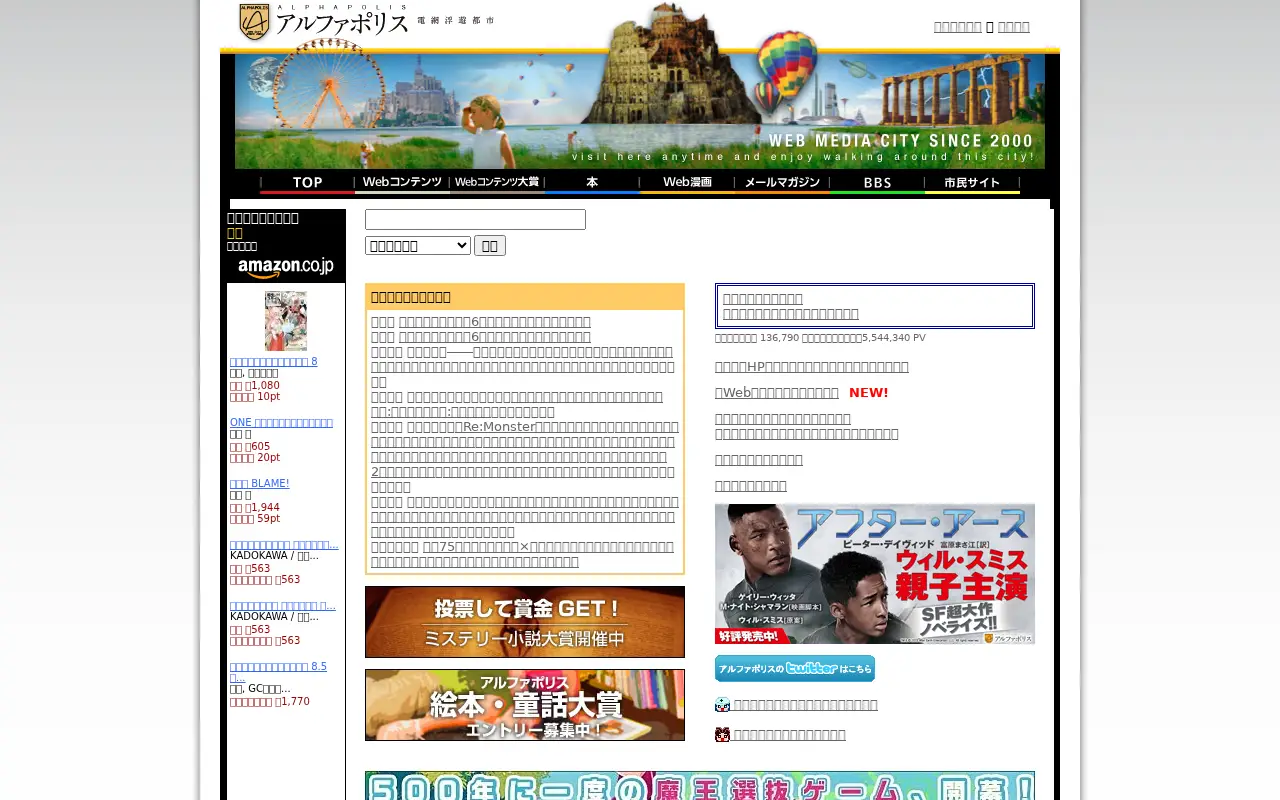Focus the search text field
The width and height of the screenshot is (1280, 800).
click(x=475, y=220)
